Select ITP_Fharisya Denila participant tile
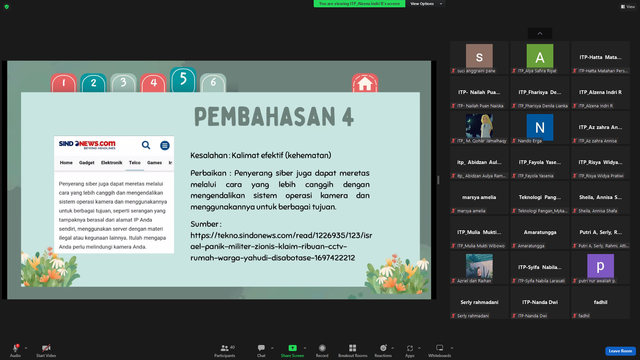 pos(540,93)
